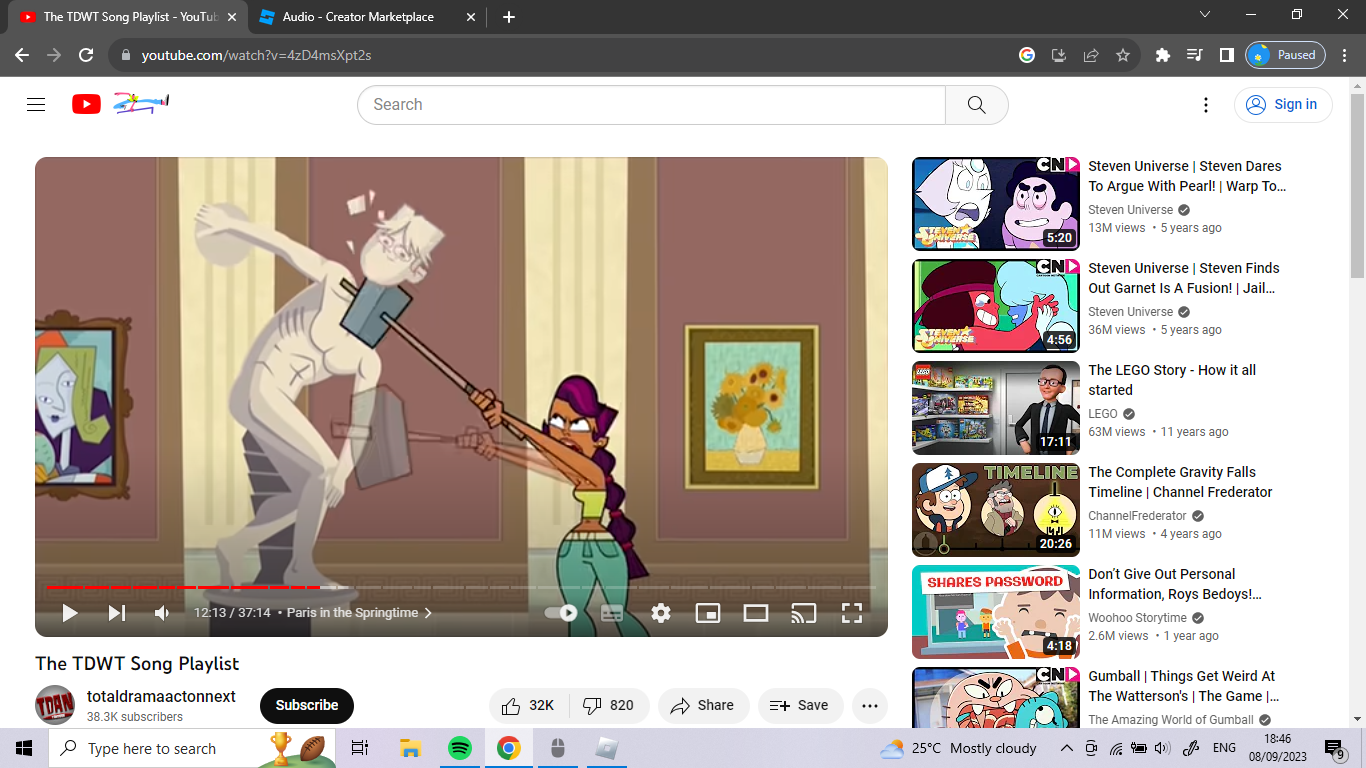The height and width of the screenshot is (768, 1366).
Task: Switch to Audio - Creator Marketplace tab
Action: [x=359, y=17]
